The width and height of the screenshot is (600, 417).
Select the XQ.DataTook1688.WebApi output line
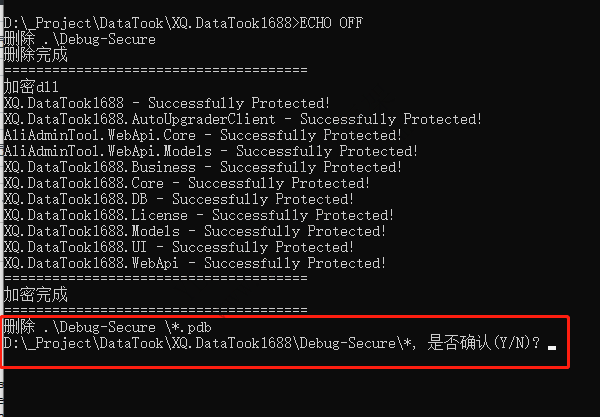click(195, 264)
